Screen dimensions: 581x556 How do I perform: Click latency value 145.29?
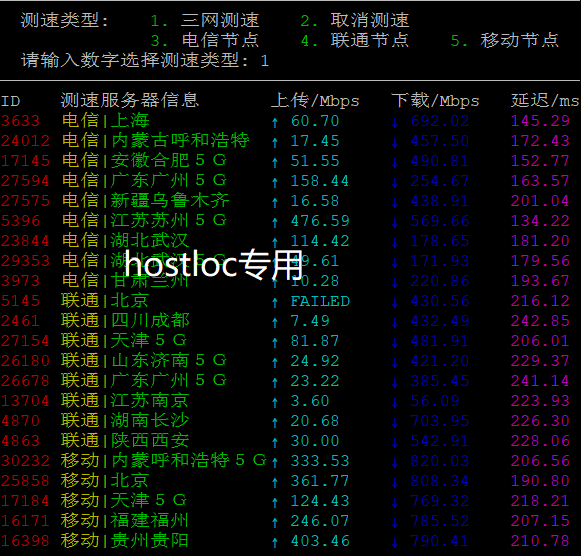(540, 121)
